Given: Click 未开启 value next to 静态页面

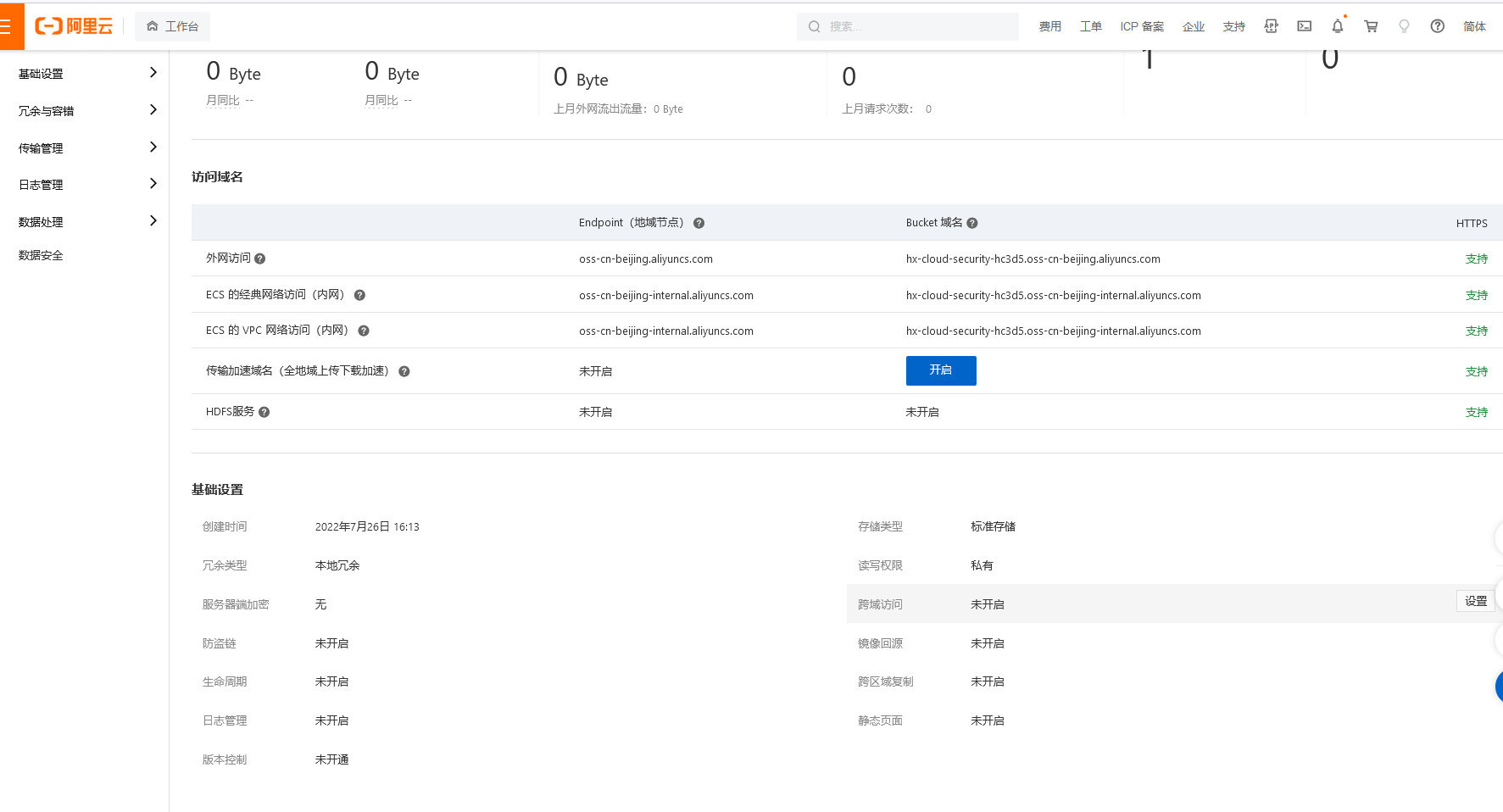Looking at the screenshot, I should coord(987,720).
